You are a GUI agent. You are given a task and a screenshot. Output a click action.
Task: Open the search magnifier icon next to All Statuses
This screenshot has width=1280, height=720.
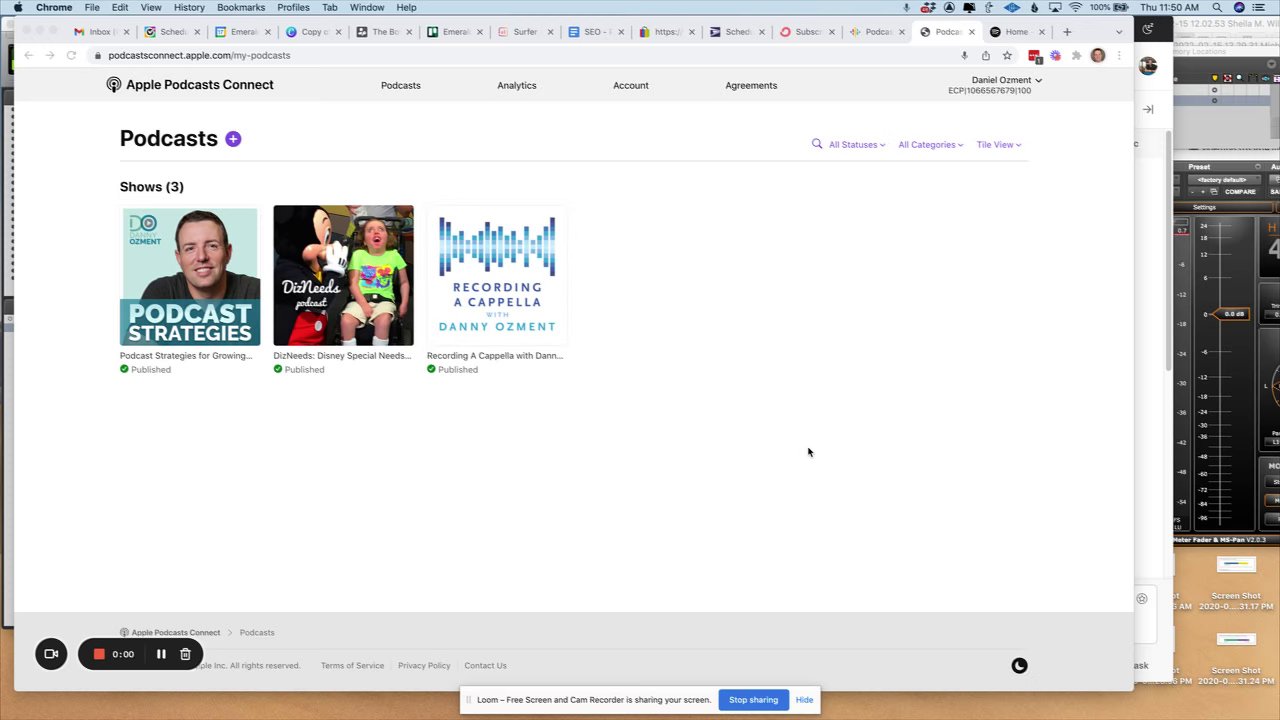[817, 144]
